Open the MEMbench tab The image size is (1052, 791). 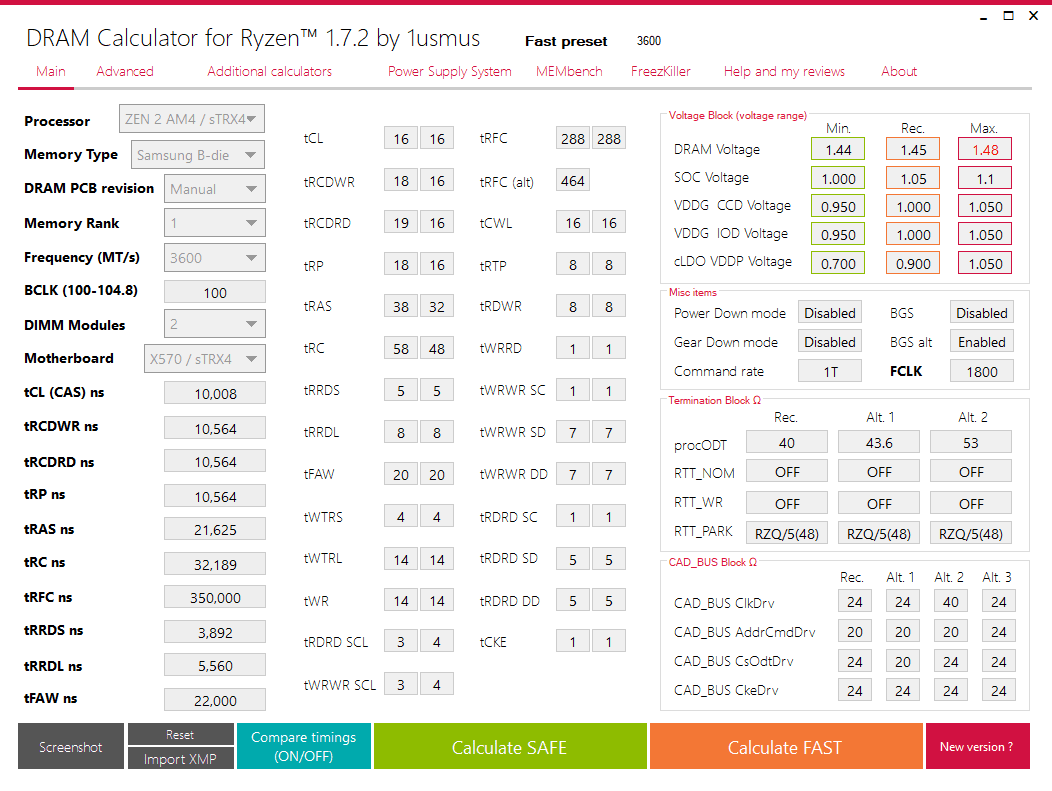[x=569, y=71]
